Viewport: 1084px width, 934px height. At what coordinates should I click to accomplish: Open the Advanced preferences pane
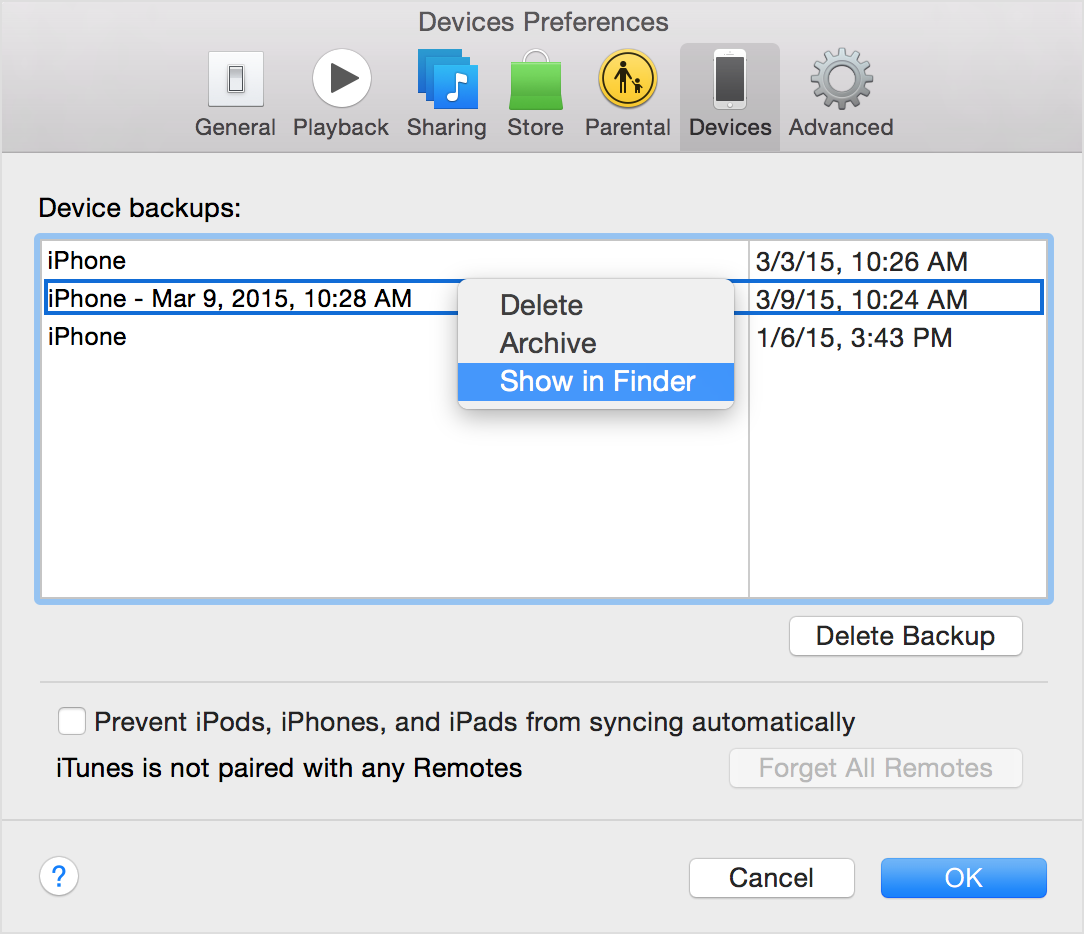pyautogui.click(x=841, y=95)
